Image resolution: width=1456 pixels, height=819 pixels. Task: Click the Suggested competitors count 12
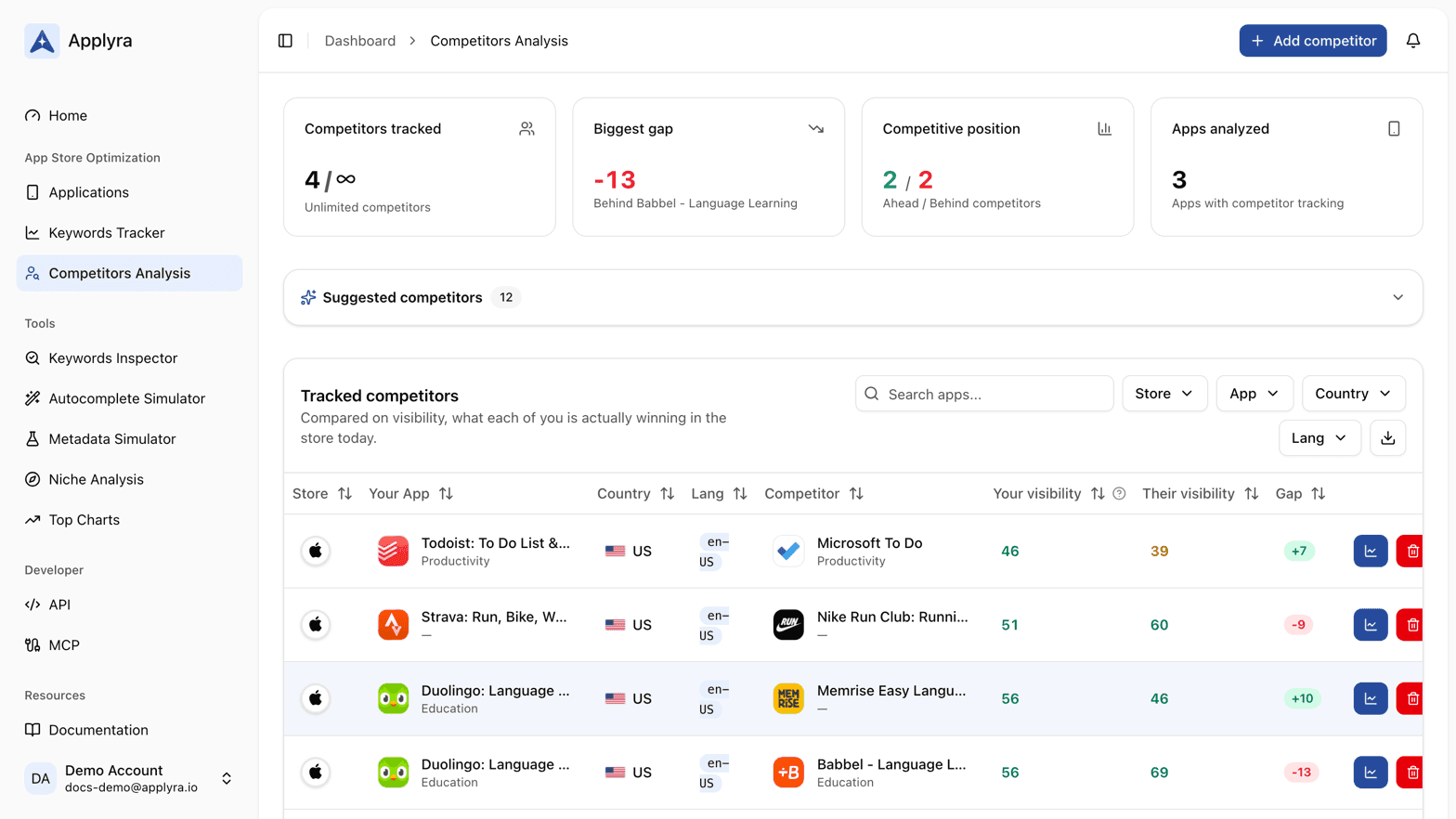506,298
